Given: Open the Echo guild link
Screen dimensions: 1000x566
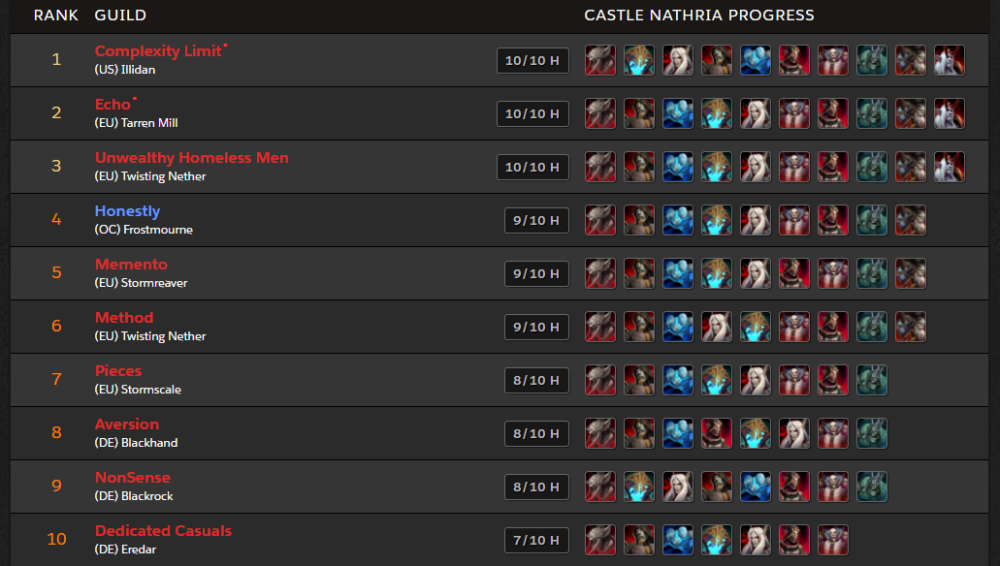Looking at the screenshot, I should click(x=112, y=104).
